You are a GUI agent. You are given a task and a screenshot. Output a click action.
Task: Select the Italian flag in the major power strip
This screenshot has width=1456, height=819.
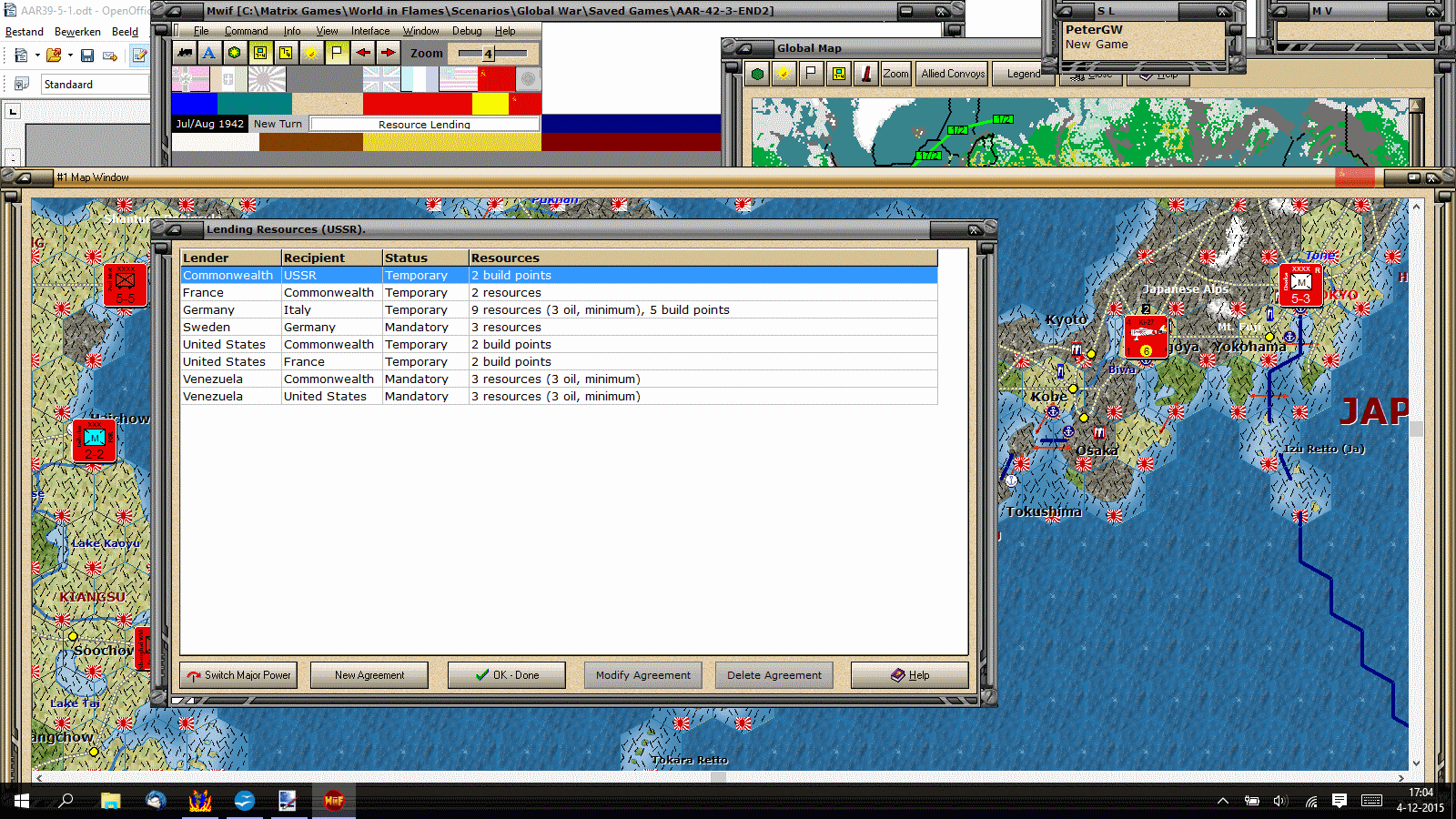pos(227,80)
